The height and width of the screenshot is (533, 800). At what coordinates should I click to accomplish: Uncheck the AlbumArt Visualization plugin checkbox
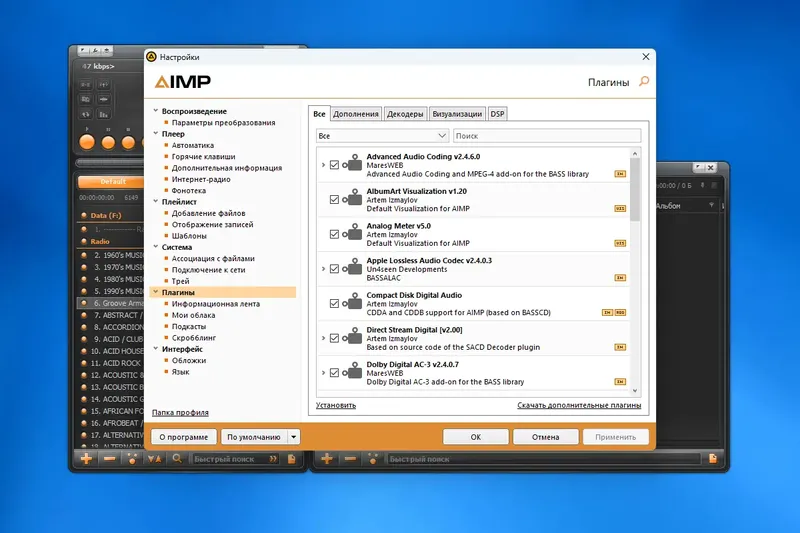(x=334, y=199)
